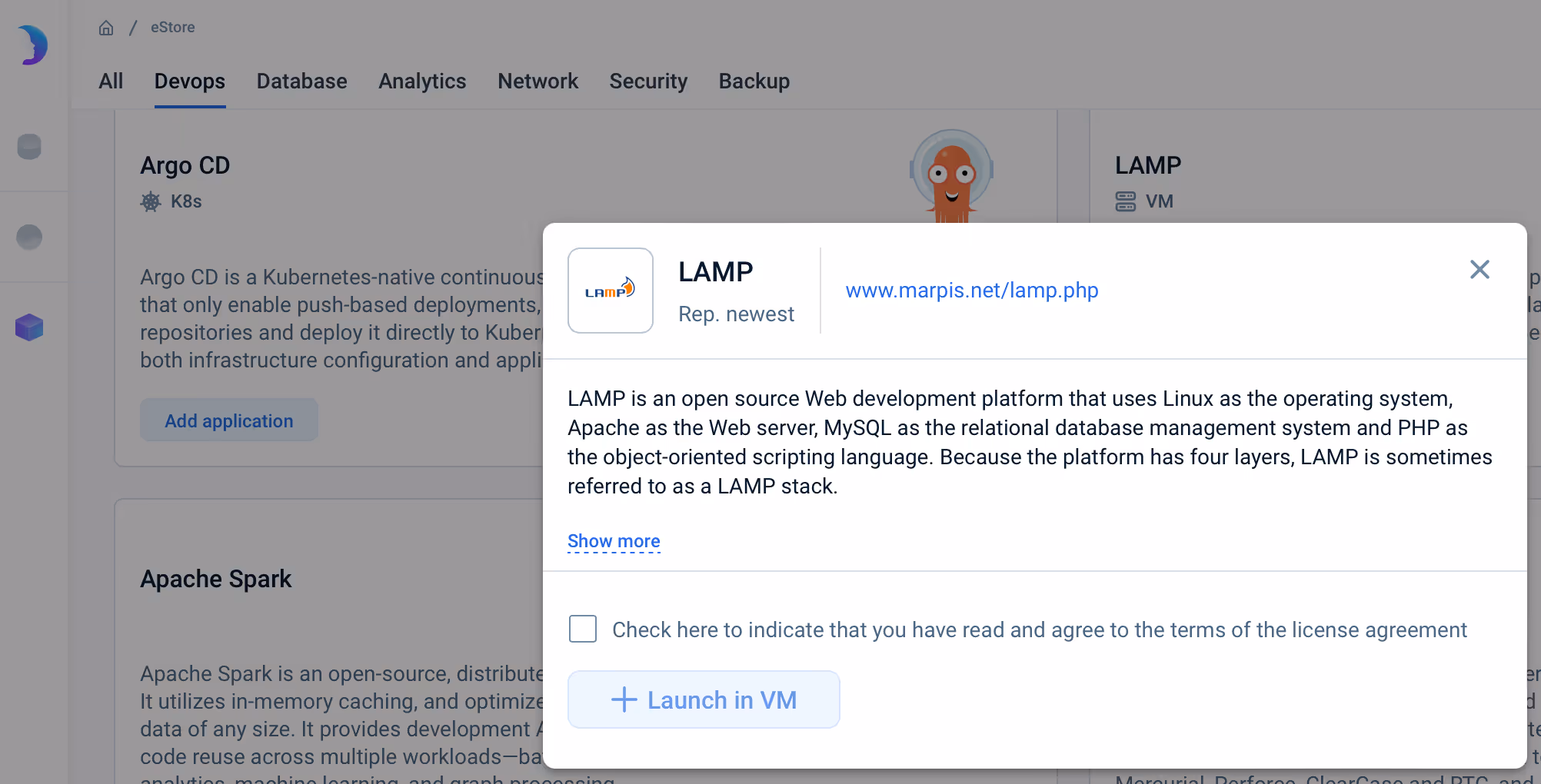Click the Argo CD octopus mascot logo

[x=952, y=176]
